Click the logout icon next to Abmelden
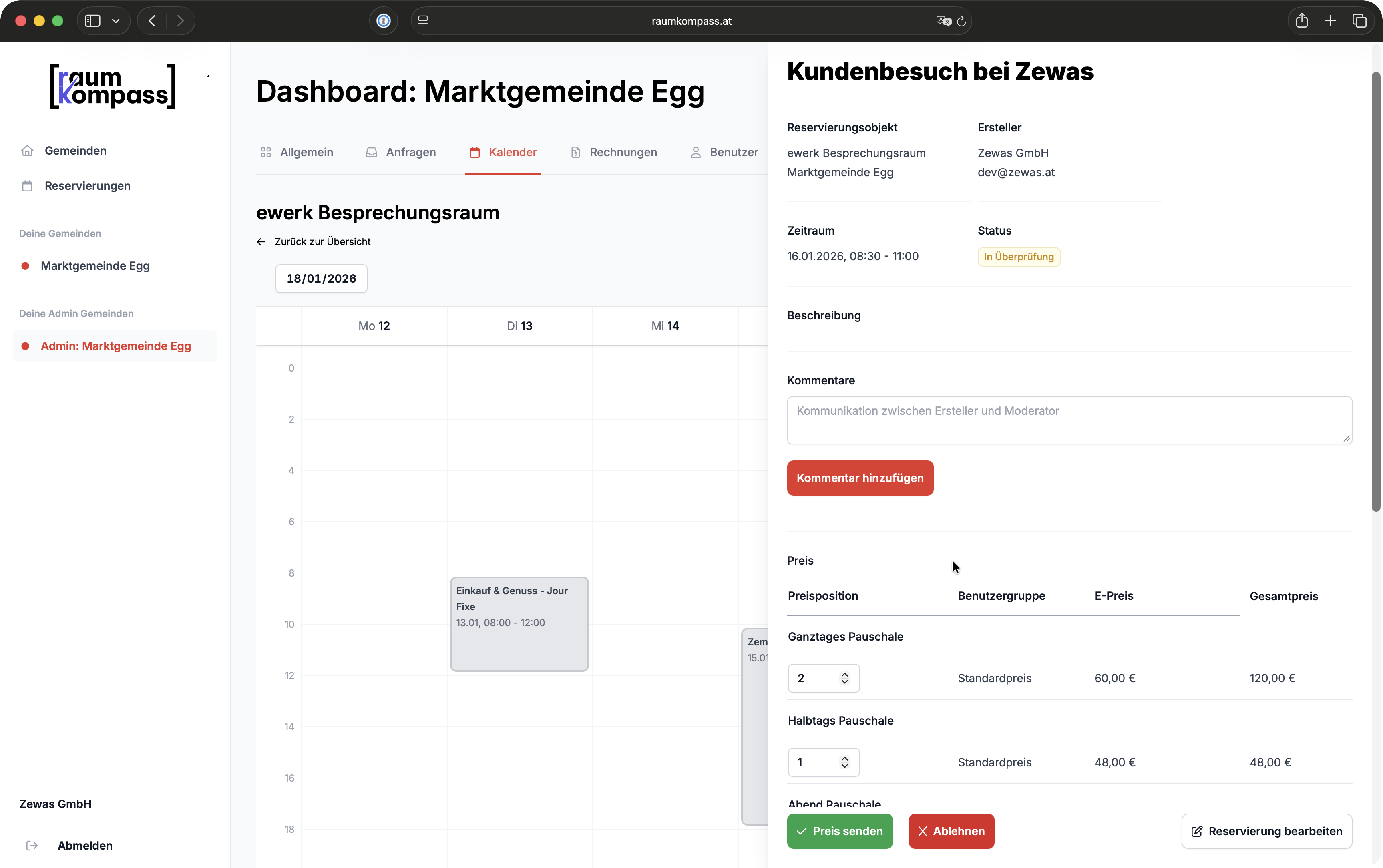The width and height of the screenshot is (1383, 868). (x=32, y=845)
